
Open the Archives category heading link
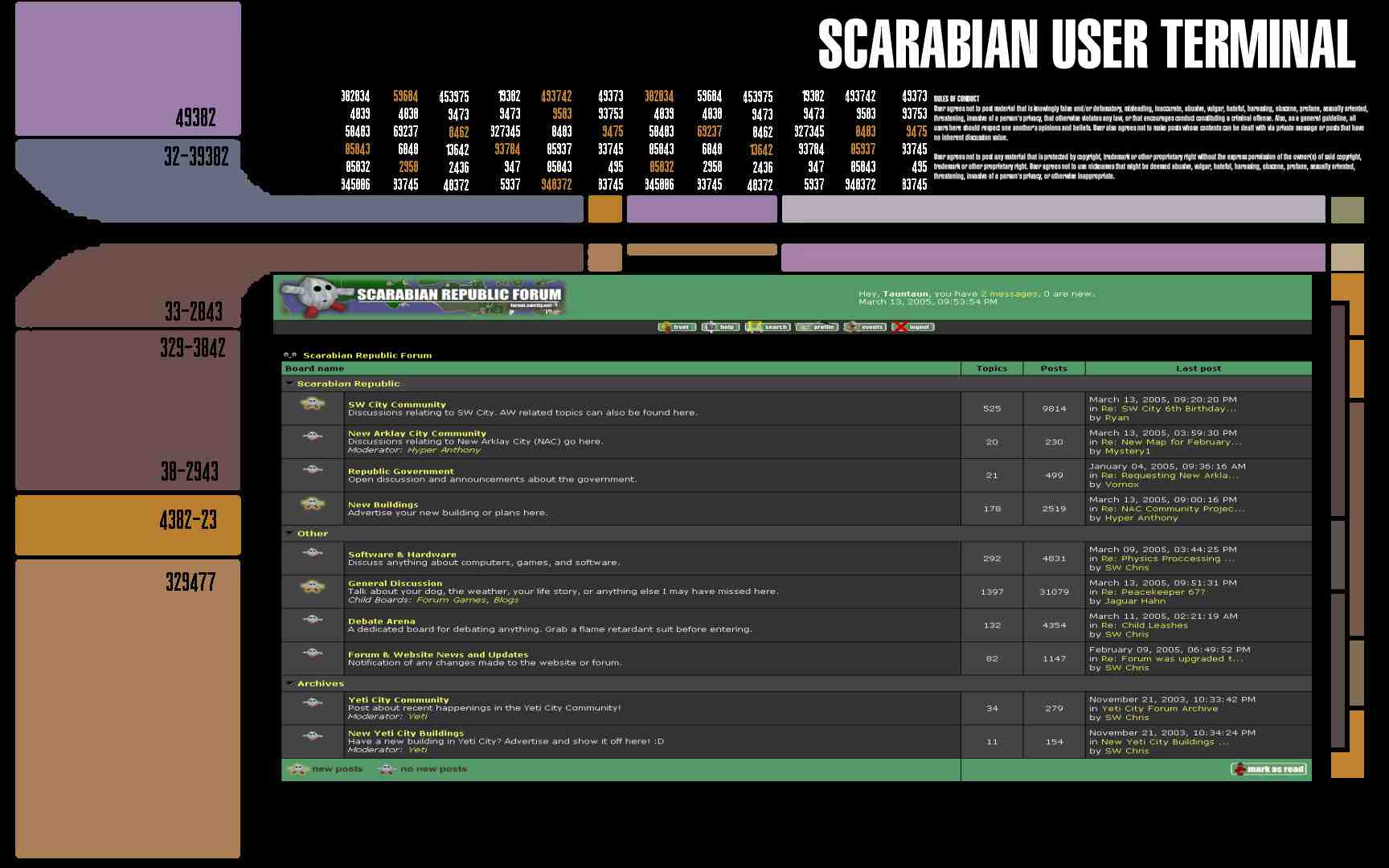click(321, 684)
